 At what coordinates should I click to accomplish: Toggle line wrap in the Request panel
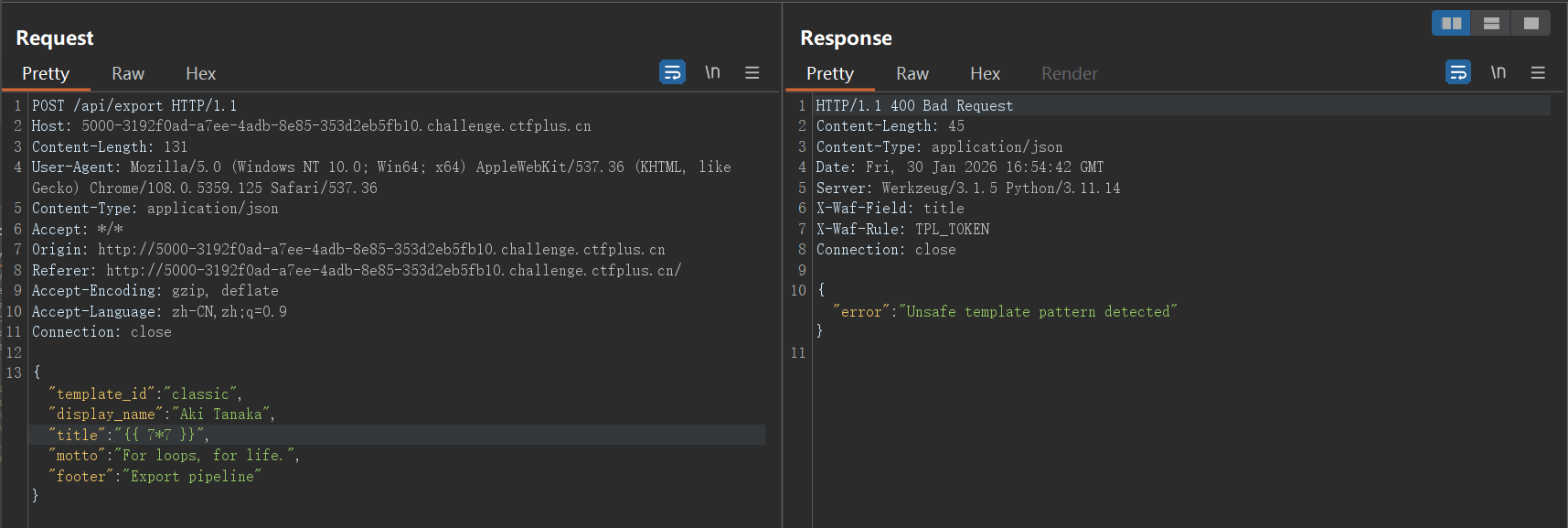672,72
